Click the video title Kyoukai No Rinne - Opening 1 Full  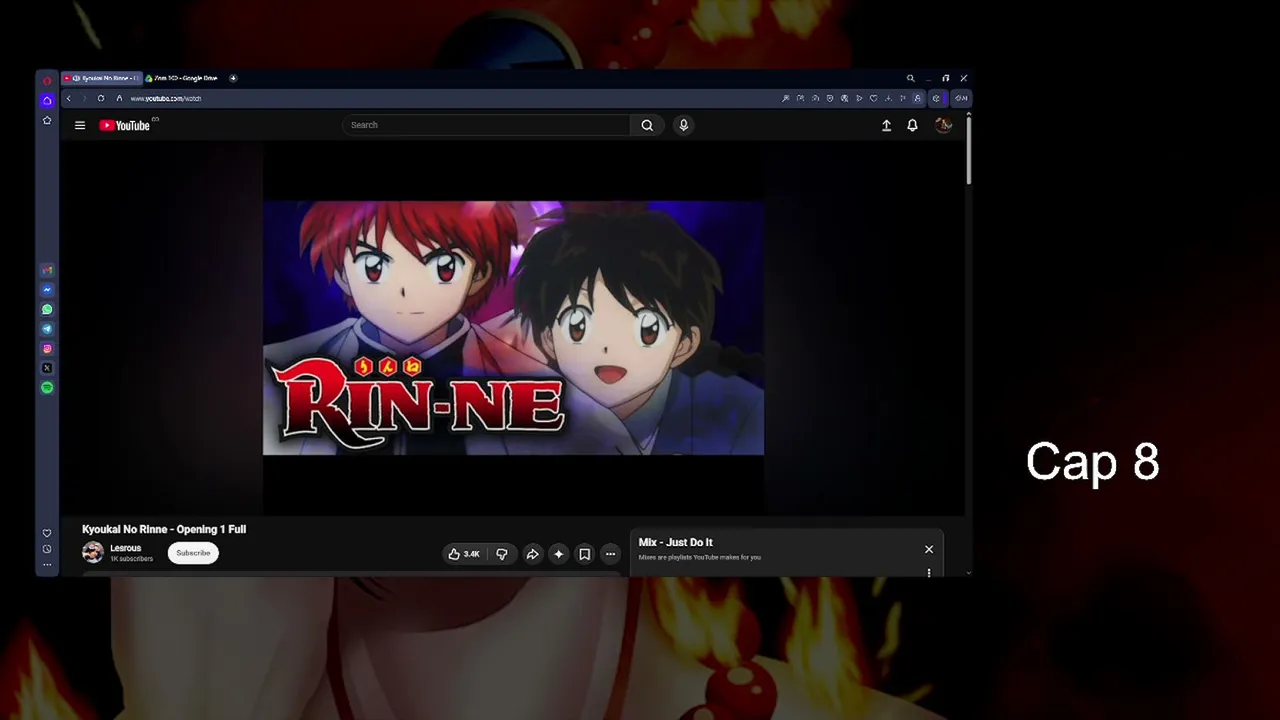[x=164, y=529]
